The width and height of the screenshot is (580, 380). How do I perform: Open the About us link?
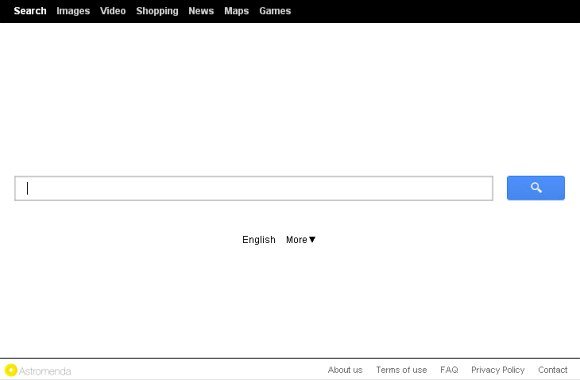click(x=345, y=370)
